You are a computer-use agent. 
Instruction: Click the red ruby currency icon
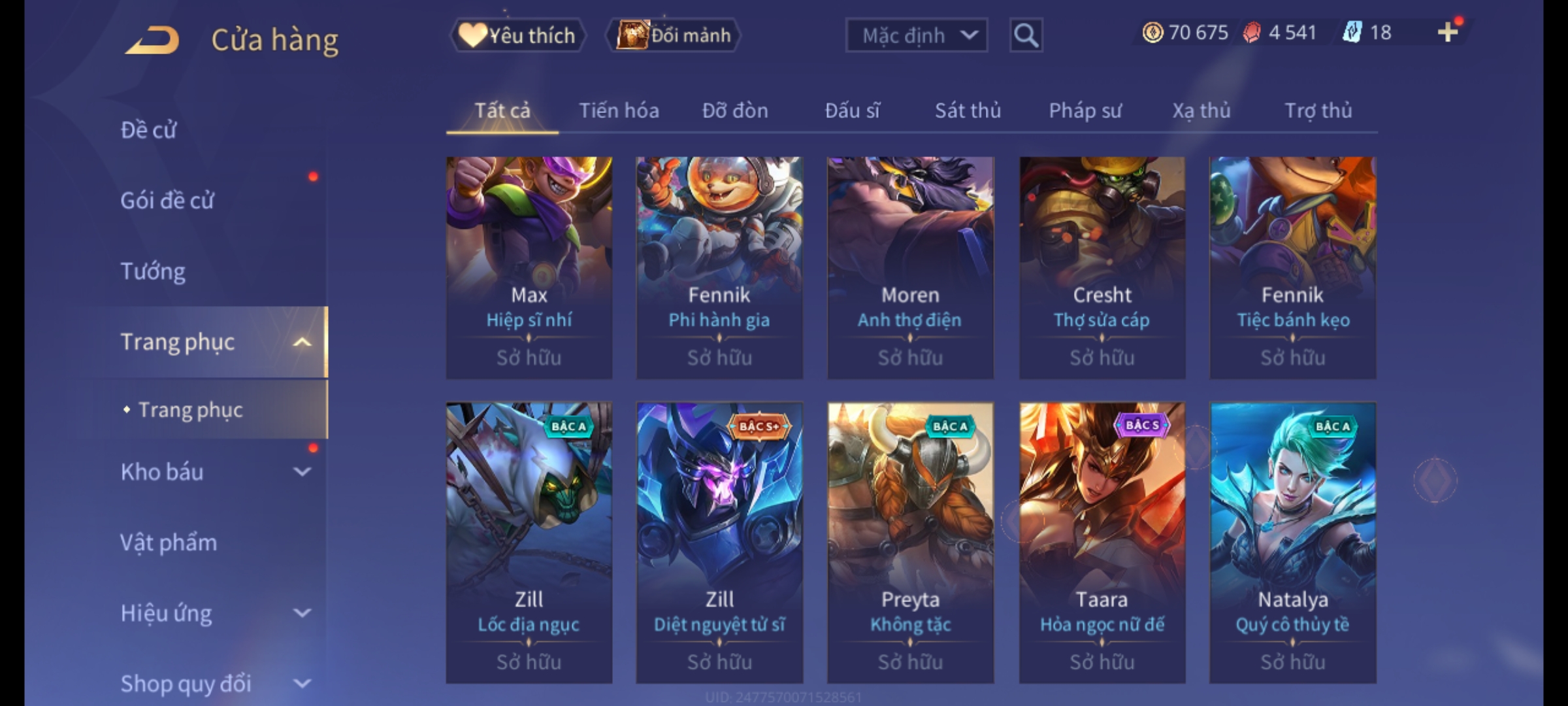point(1252,33)
